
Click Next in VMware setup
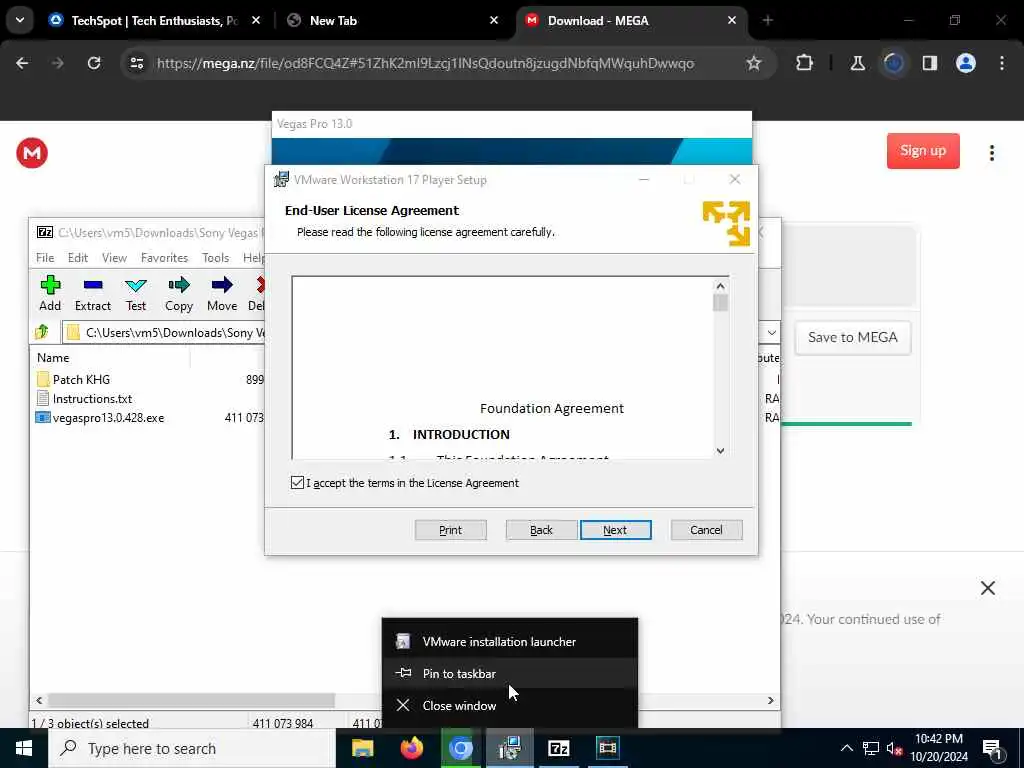615,530
